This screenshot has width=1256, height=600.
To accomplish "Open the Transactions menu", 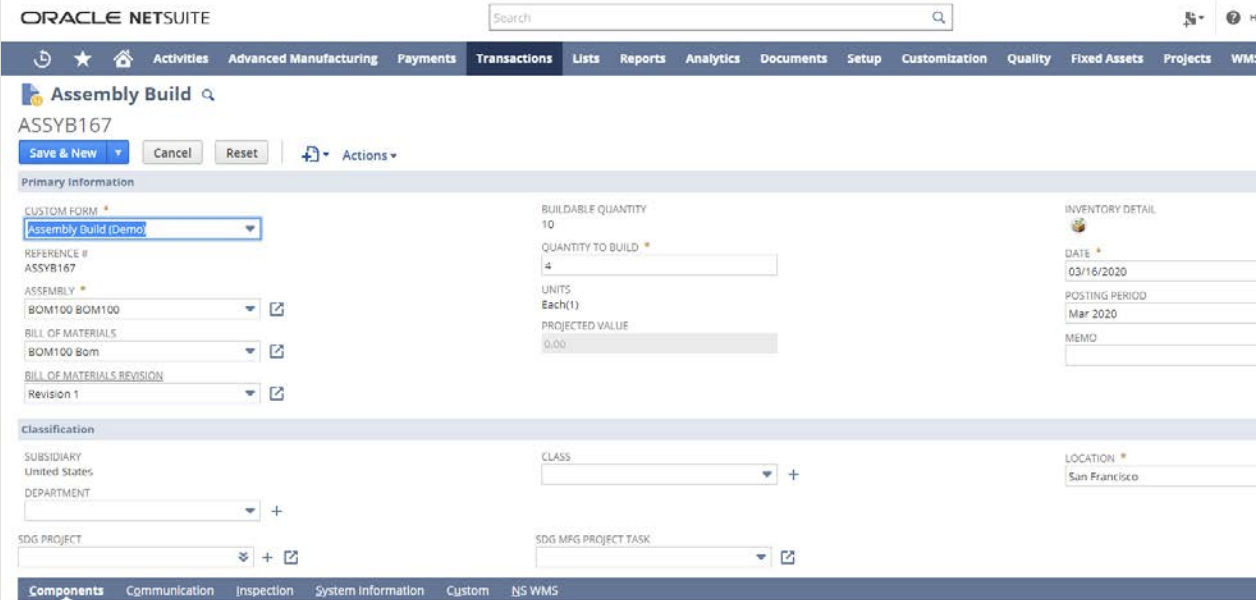I will [x=514, y=59].
